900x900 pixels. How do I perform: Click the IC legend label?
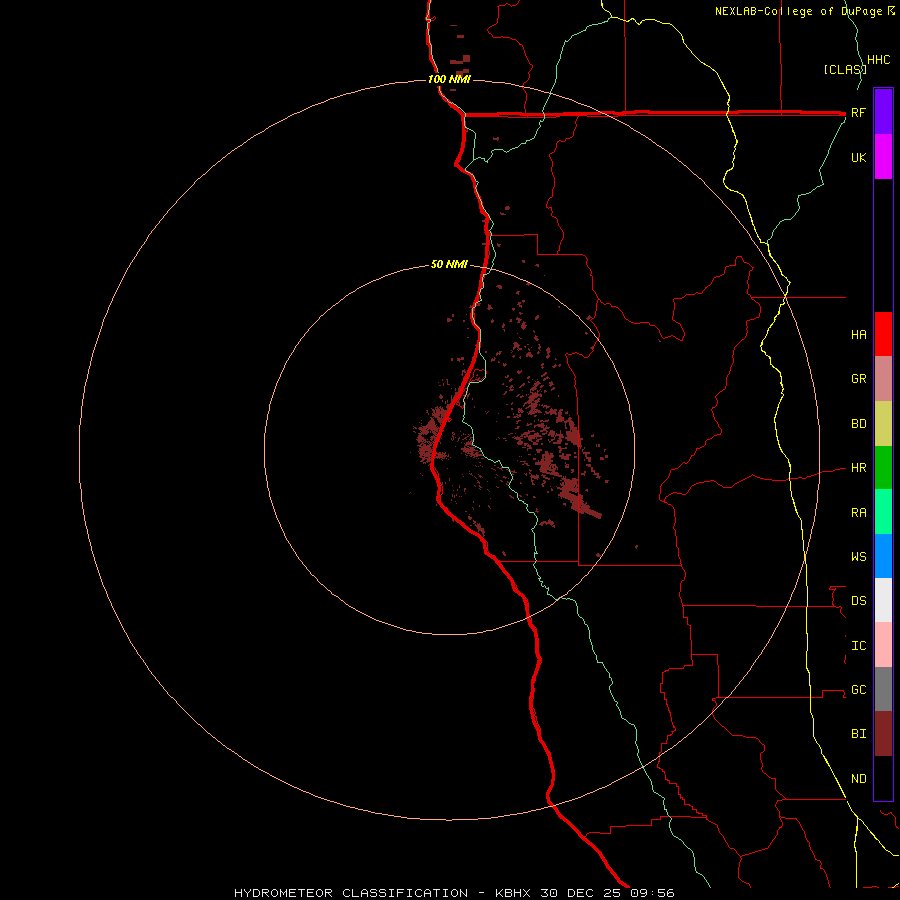(859, 646)
